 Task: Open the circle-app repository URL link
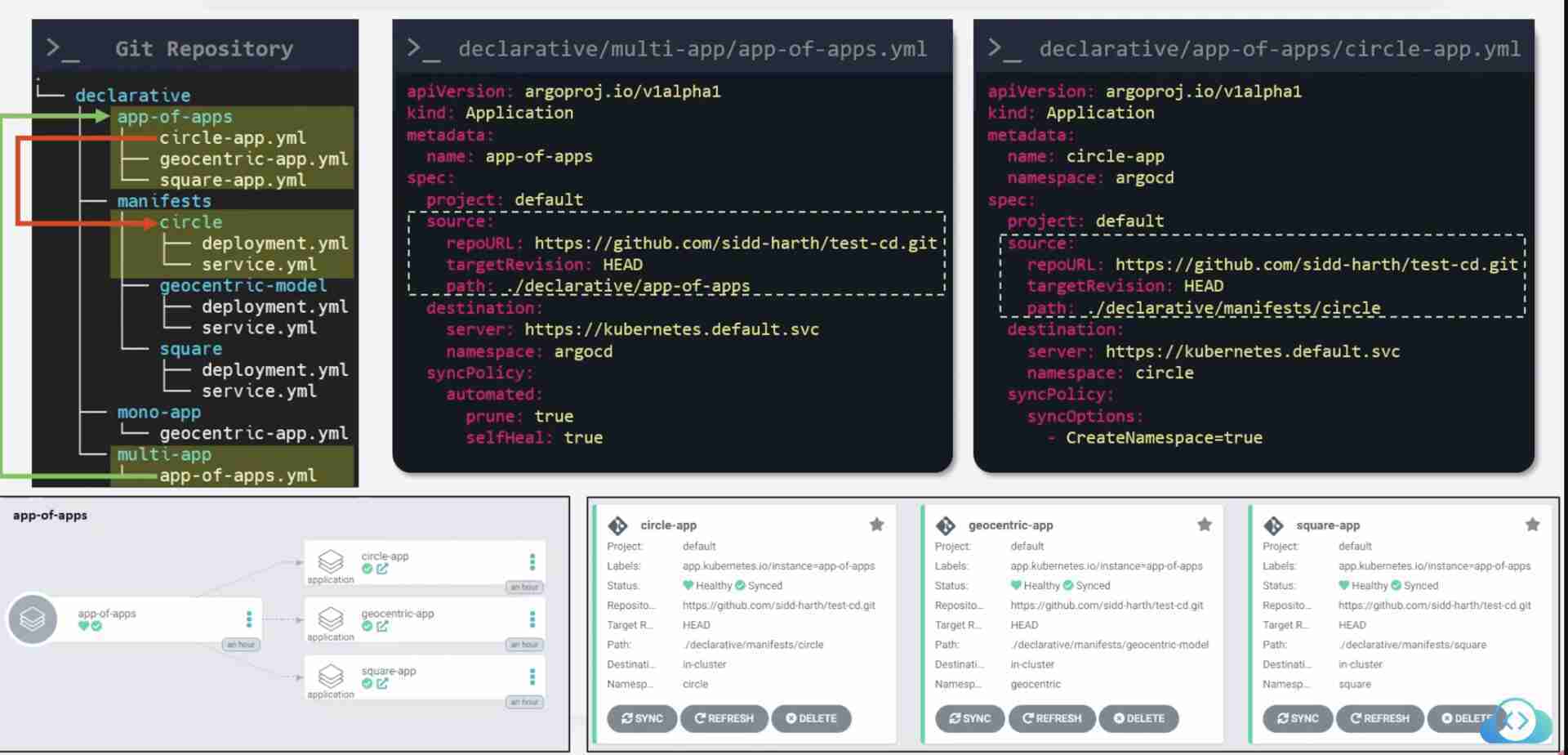point(778,605)
